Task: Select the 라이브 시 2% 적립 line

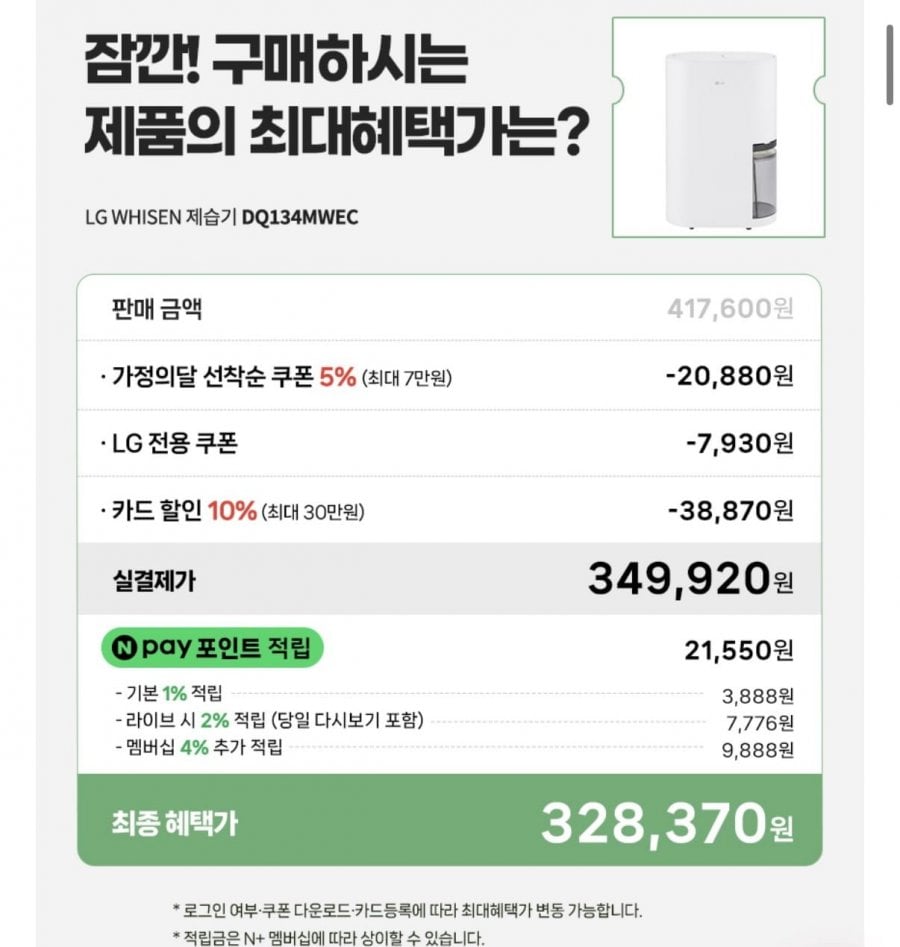Action: point(270,720)
